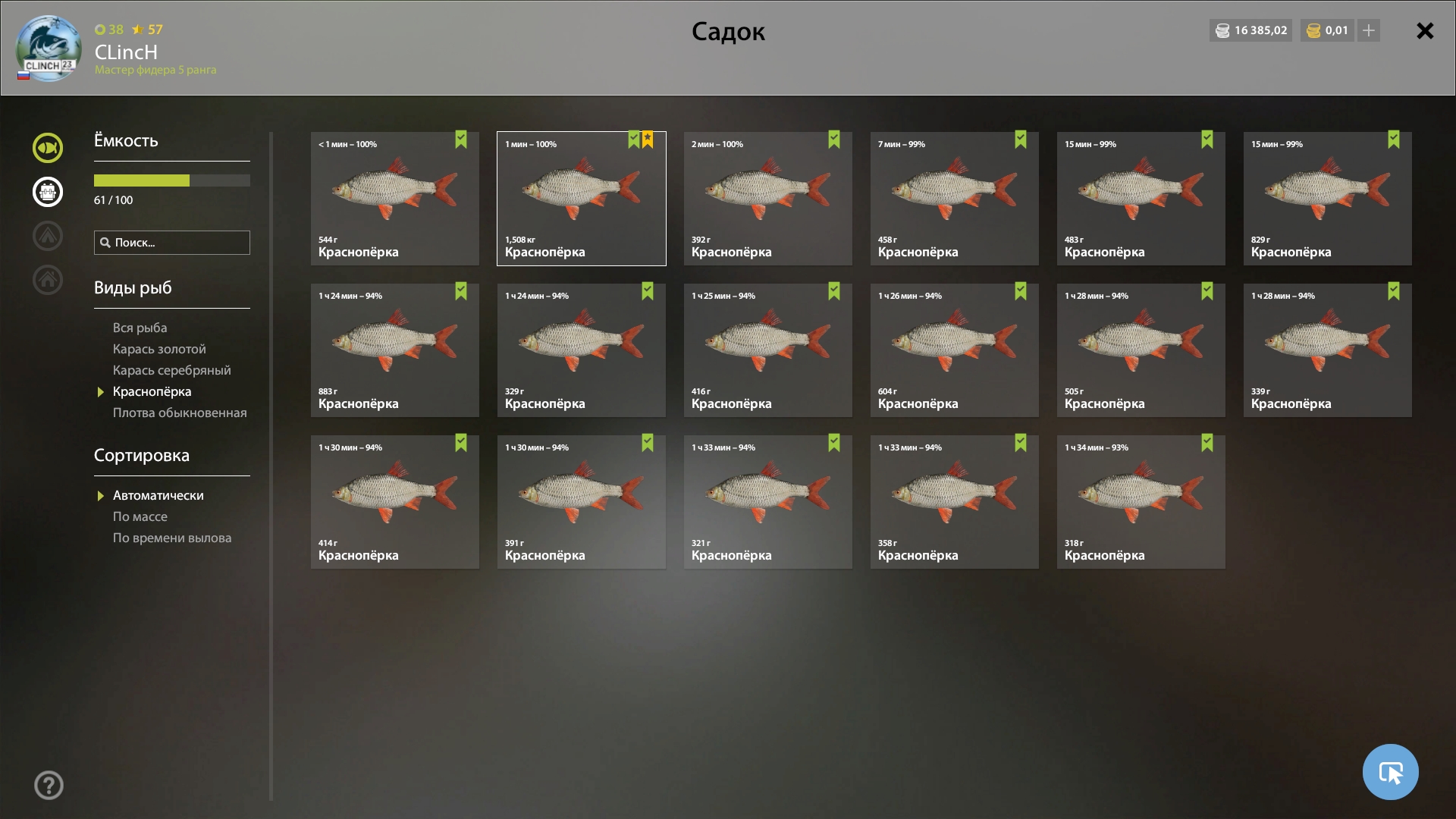This screenshot has width=1456, height=819.
Task: Click the blue cursor overlay button
Action: [x=1390, y=772]
